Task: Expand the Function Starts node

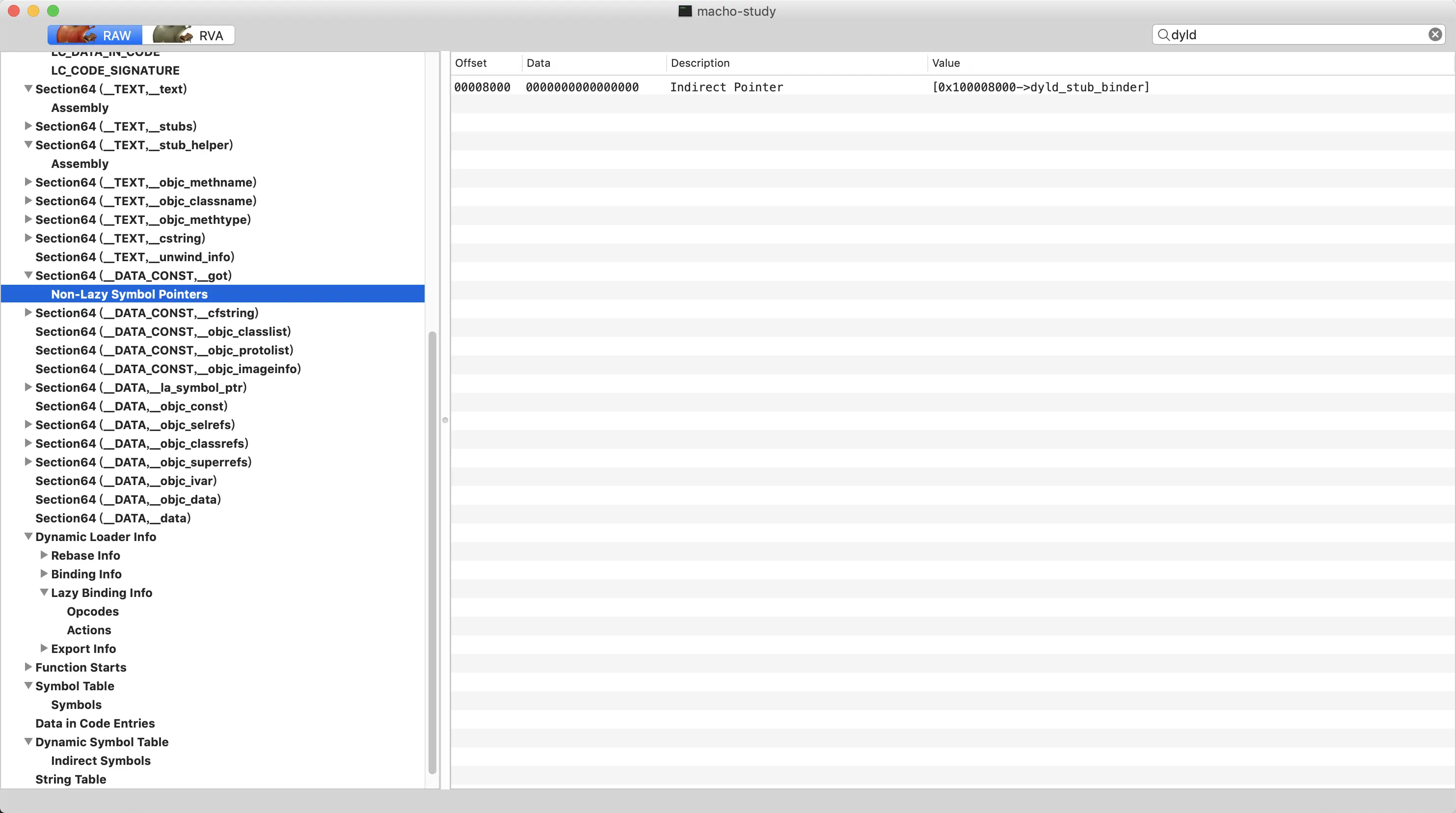Action: click(x=27, y=667)
